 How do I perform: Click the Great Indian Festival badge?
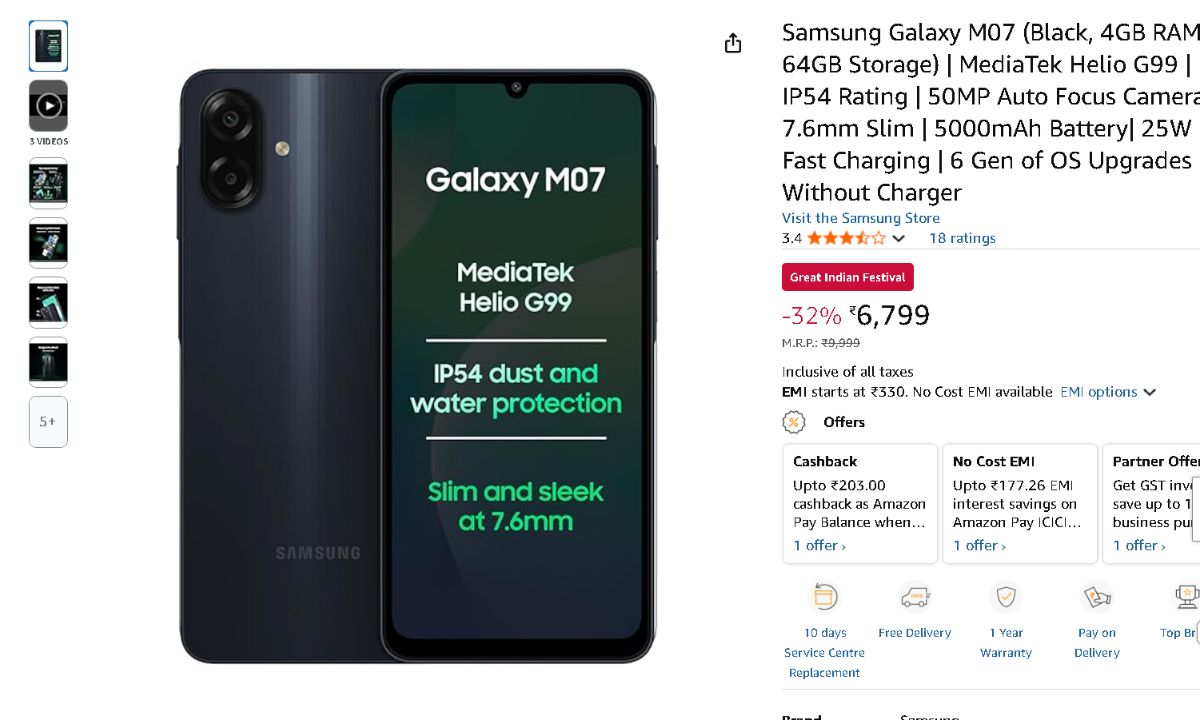(x=848, y=277)
